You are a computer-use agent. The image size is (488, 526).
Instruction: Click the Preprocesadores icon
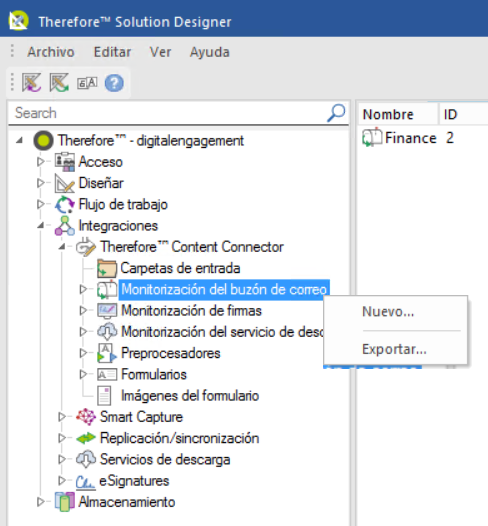(107, 353)
